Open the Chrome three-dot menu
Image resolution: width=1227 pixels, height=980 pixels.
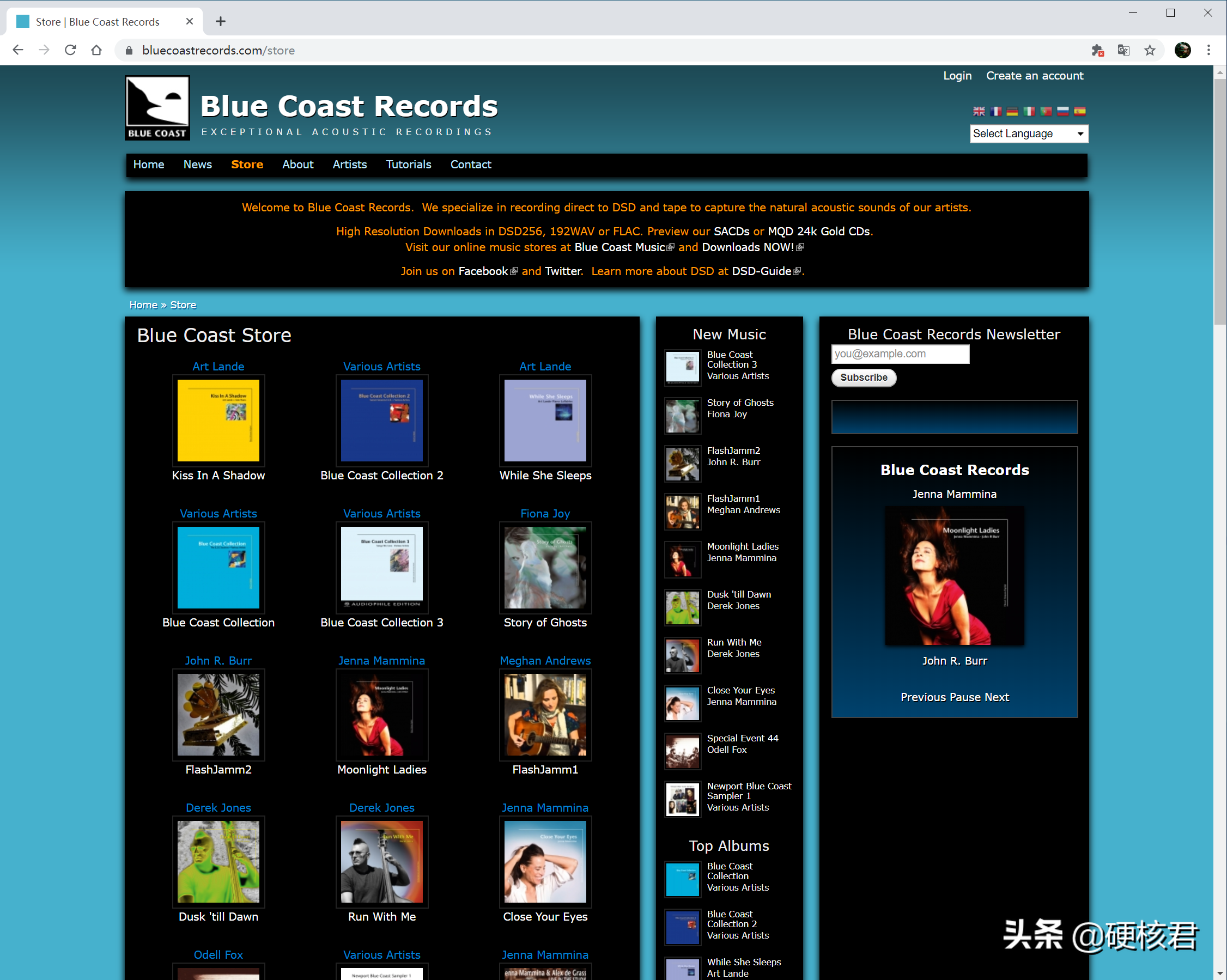[1208, 50]
